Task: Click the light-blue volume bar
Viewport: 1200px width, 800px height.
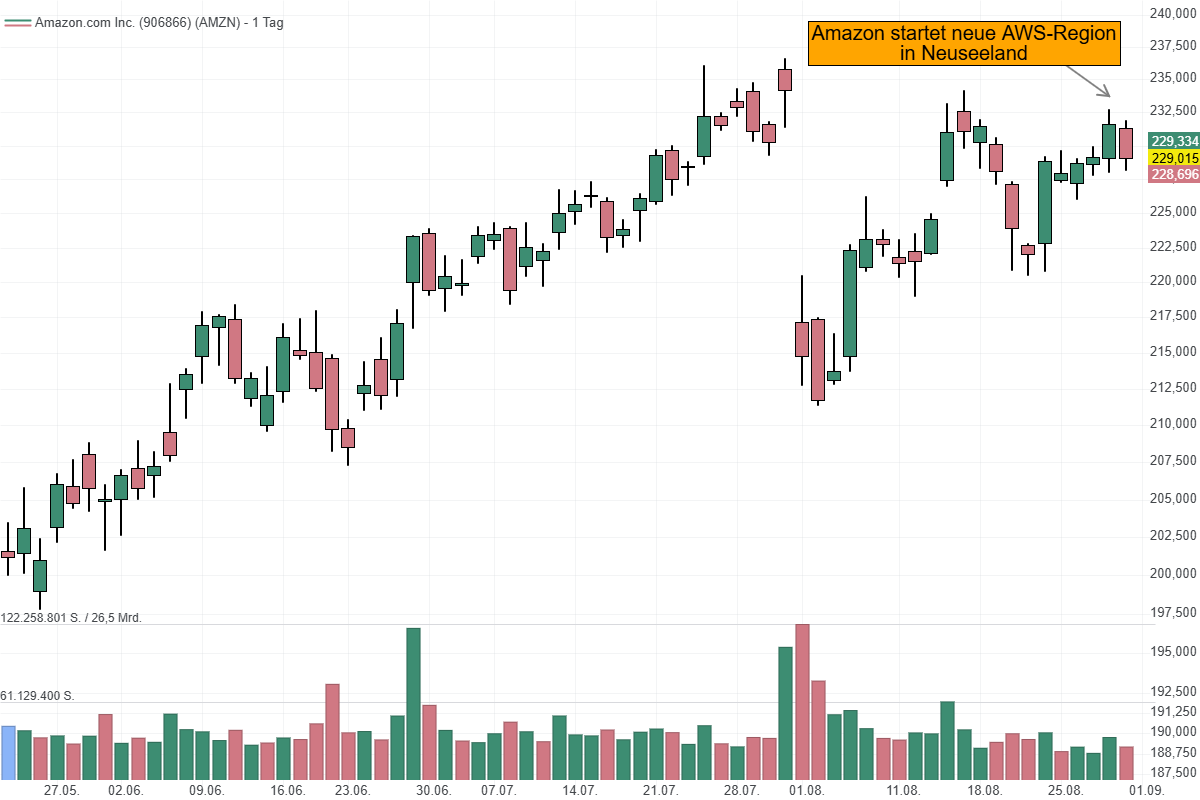Action: point(9,753)
